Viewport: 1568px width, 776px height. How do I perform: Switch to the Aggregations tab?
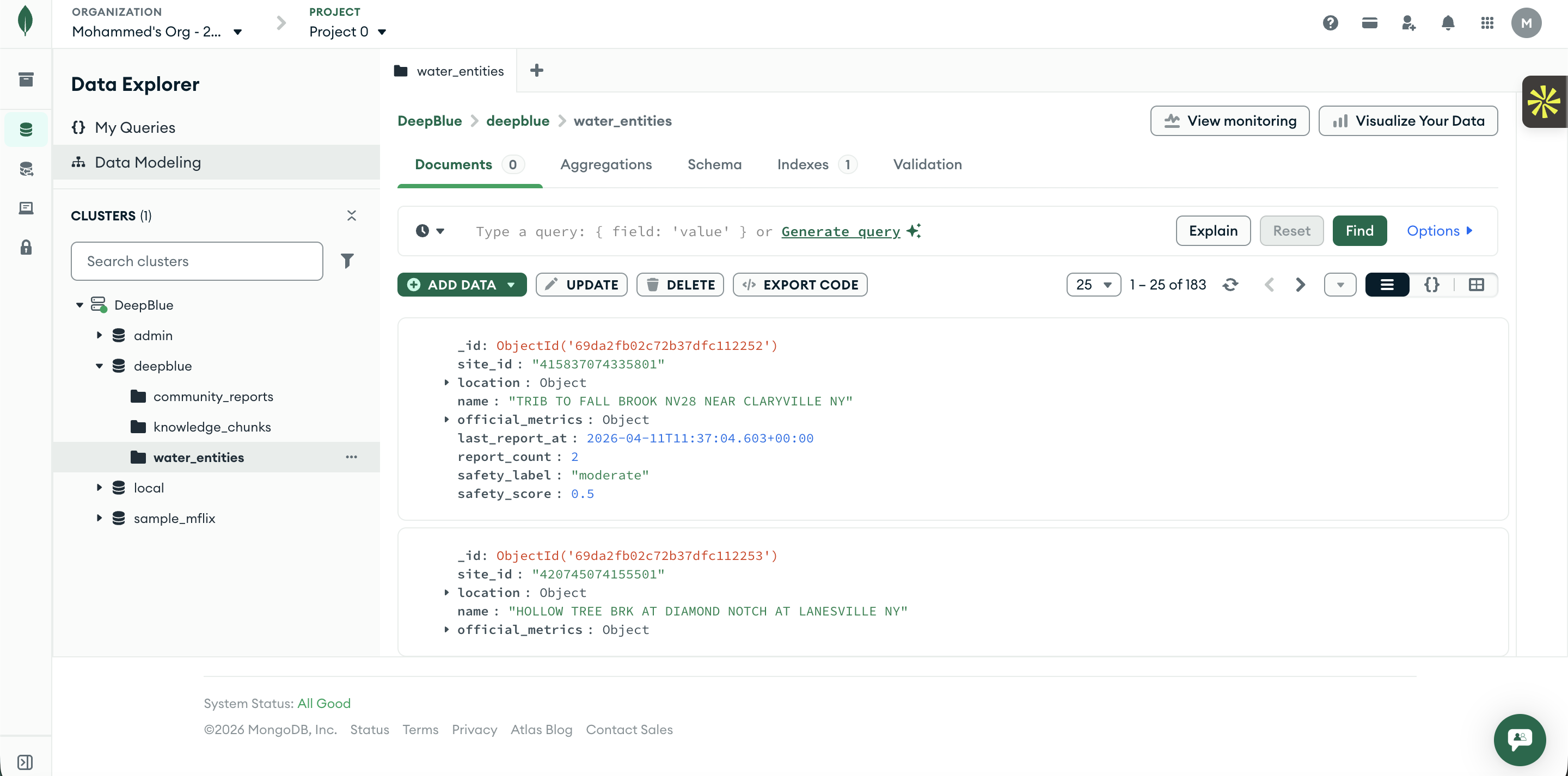coord(605,164)
